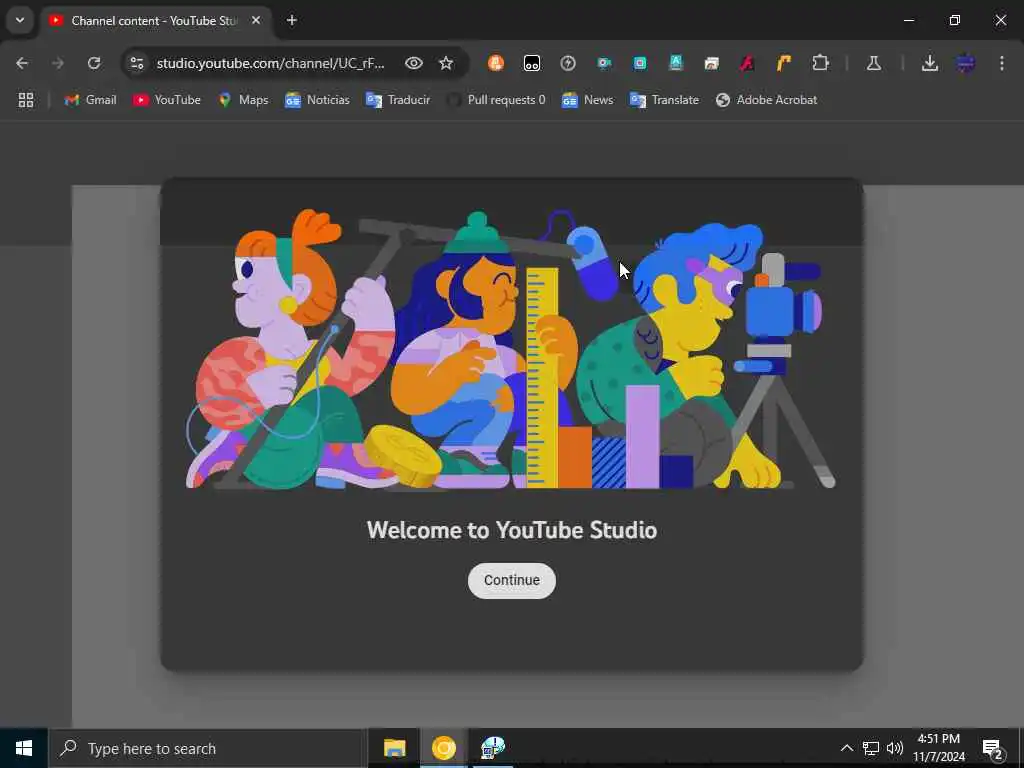Open the gray lightning bolt extension
1024x768 pixels.
pyautogui.click(x=568, y=63)
